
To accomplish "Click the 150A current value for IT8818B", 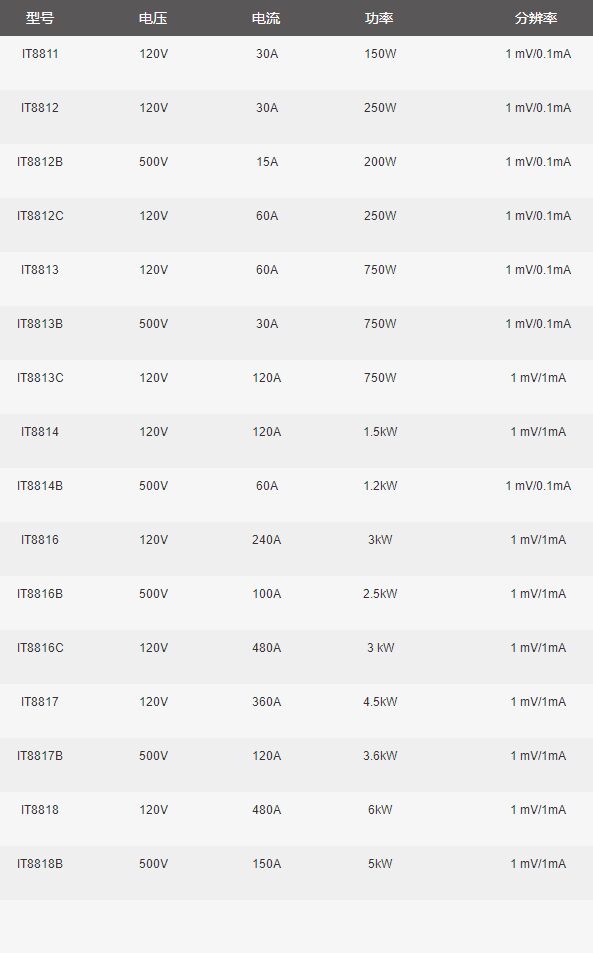I will click(x=267, y=864).
